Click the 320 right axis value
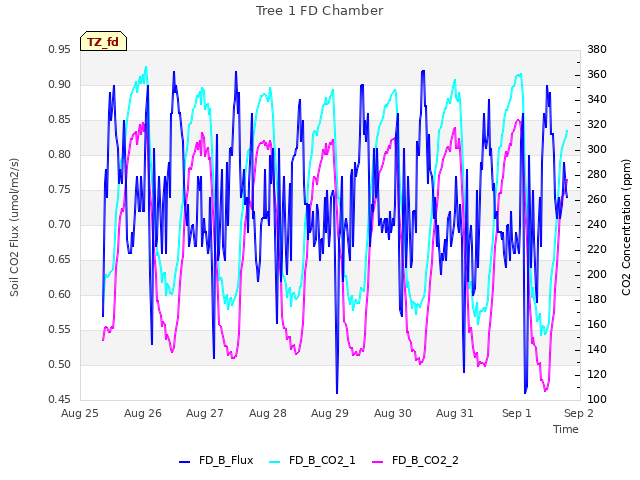 597,124
